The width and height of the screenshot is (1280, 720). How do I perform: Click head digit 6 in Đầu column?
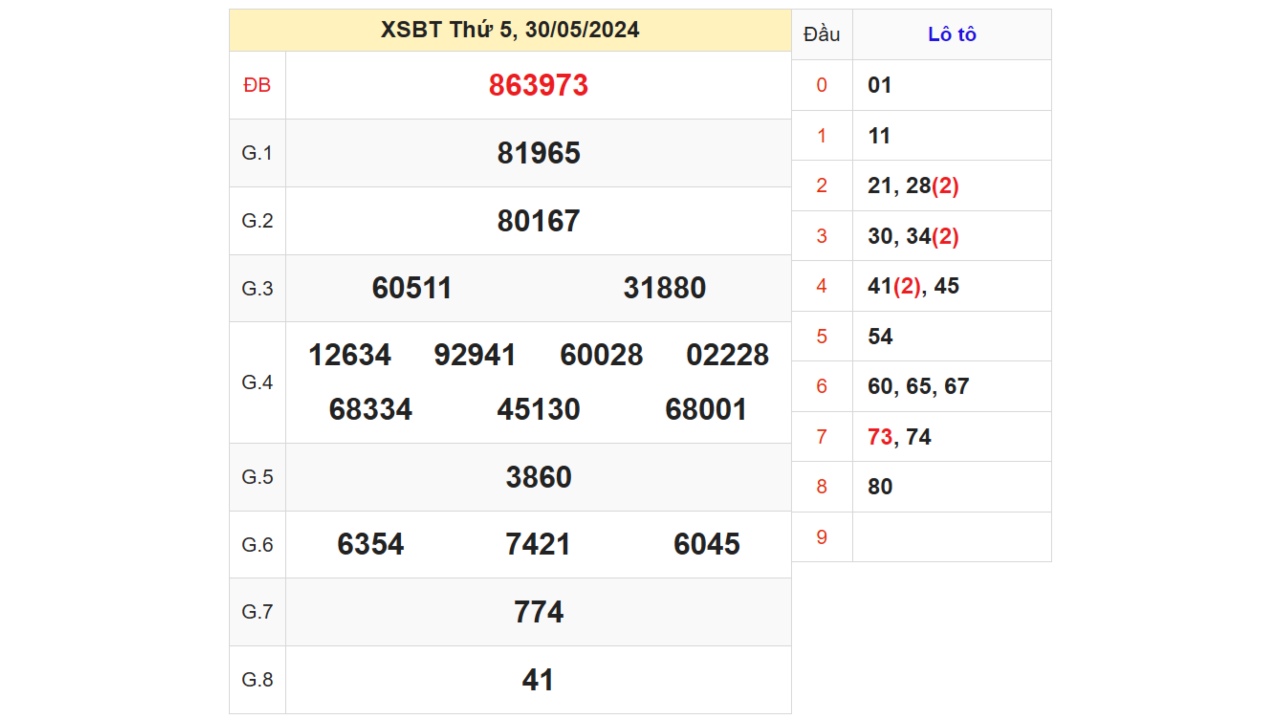pyautogui.click(x=822, y=386)
